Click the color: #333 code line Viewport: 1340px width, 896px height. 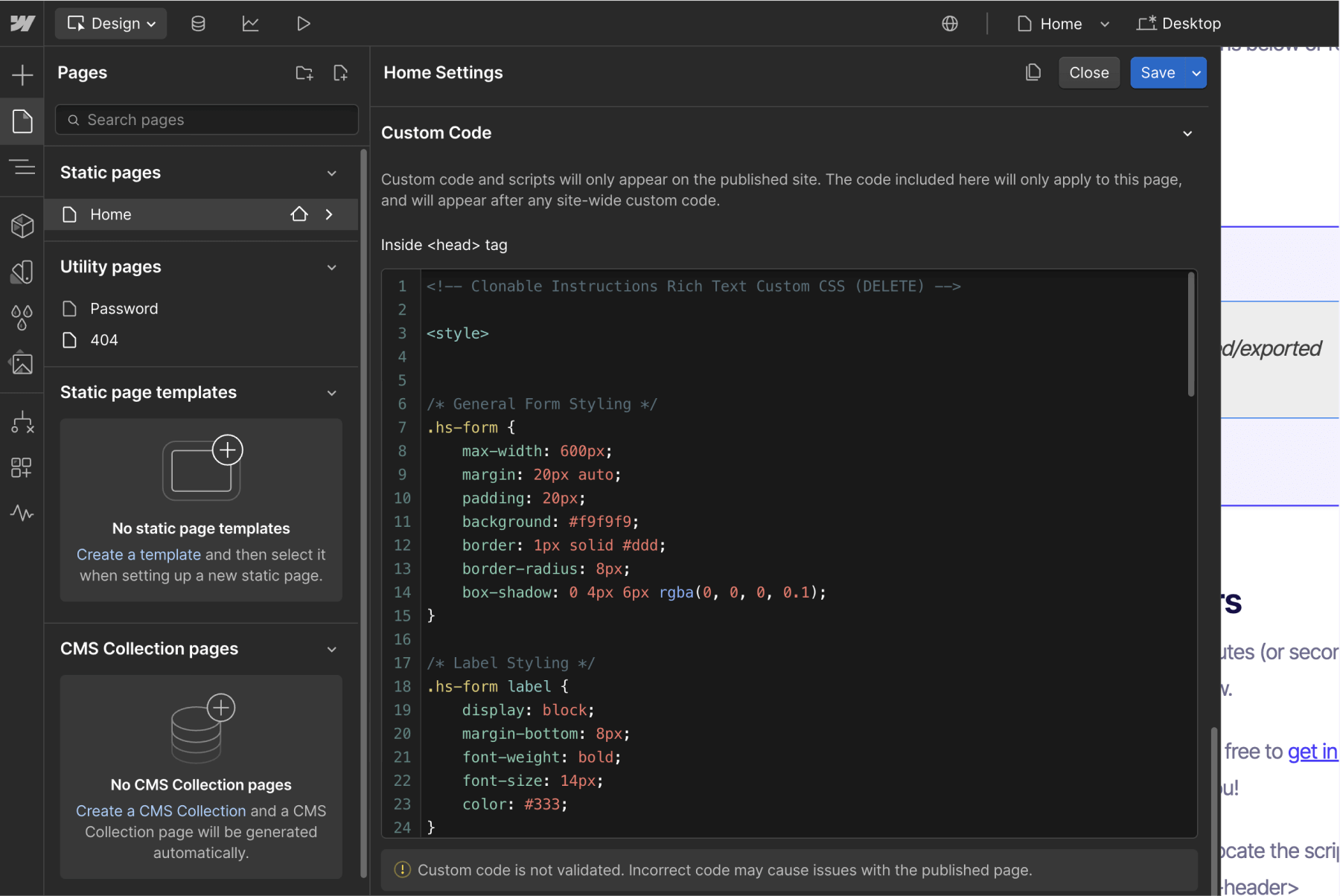pos(514,804)
